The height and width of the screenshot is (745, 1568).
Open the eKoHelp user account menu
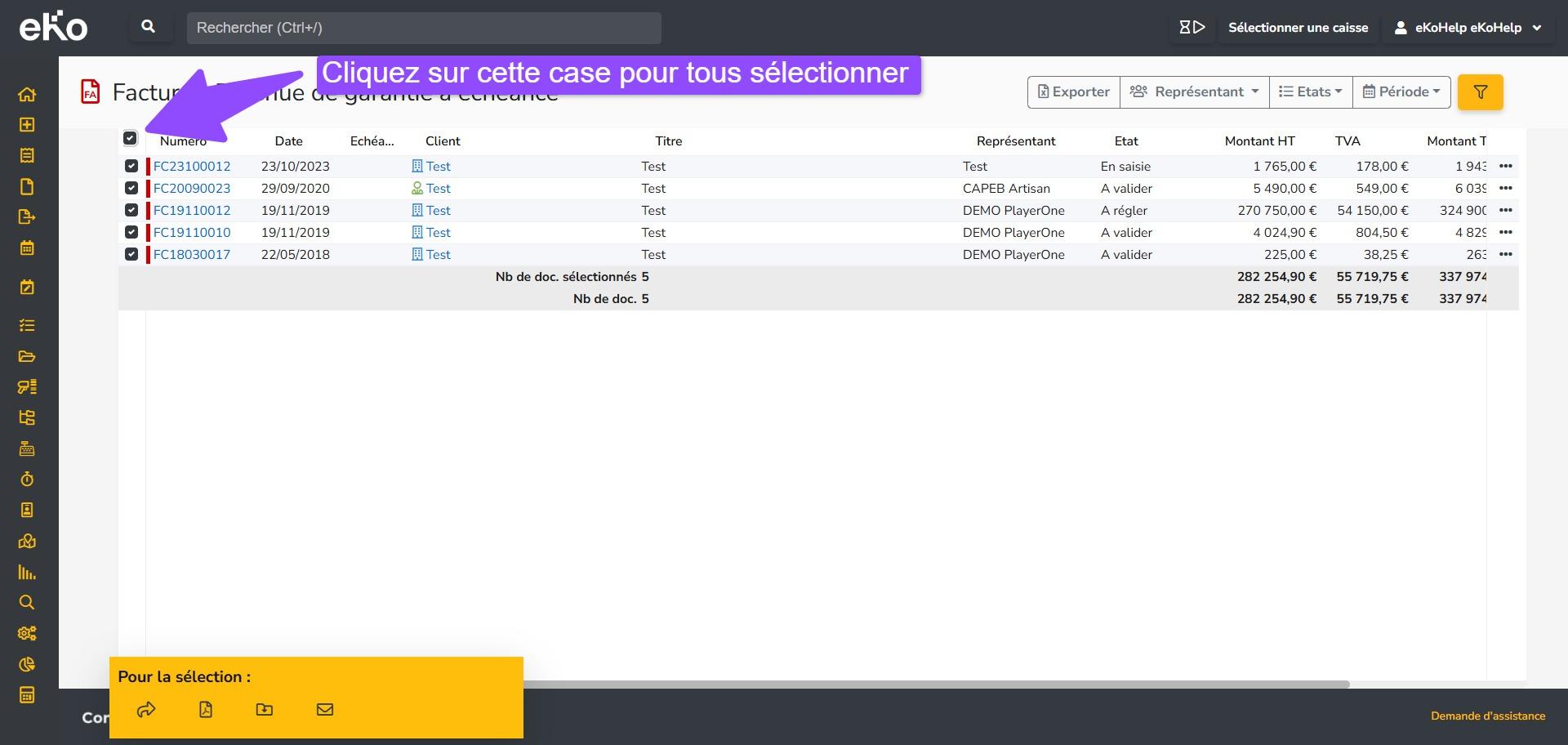pyautogui.click(x=1468, y=28)
